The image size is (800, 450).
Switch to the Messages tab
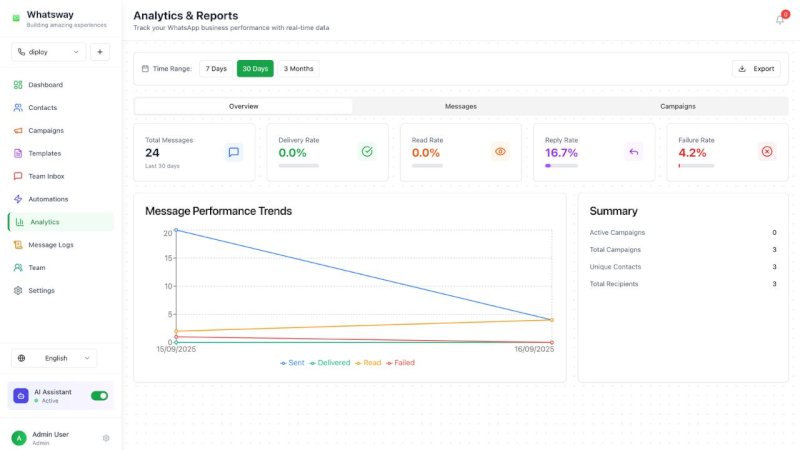point(460,106)
